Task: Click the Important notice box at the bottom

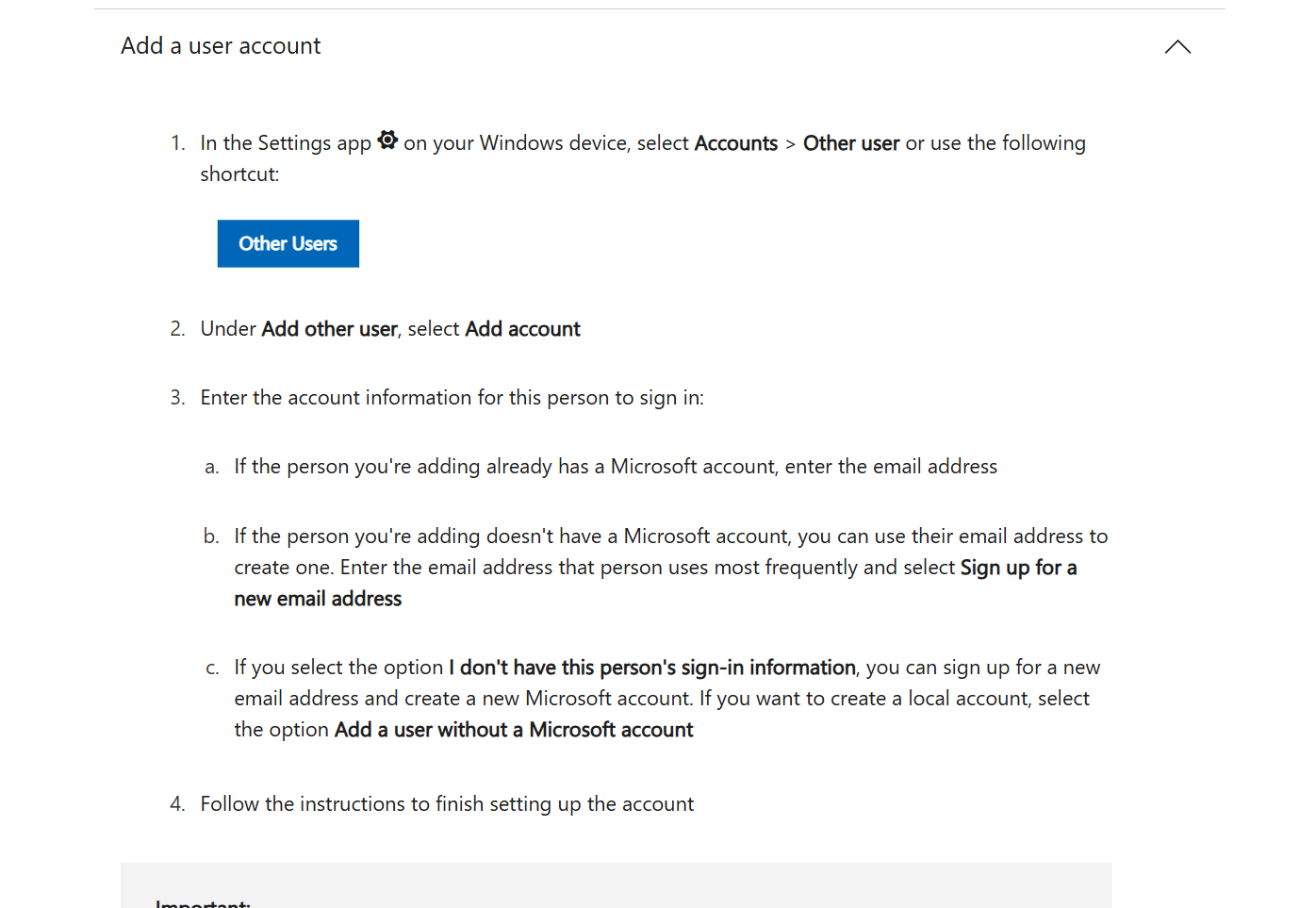Action: click(617, 886)
